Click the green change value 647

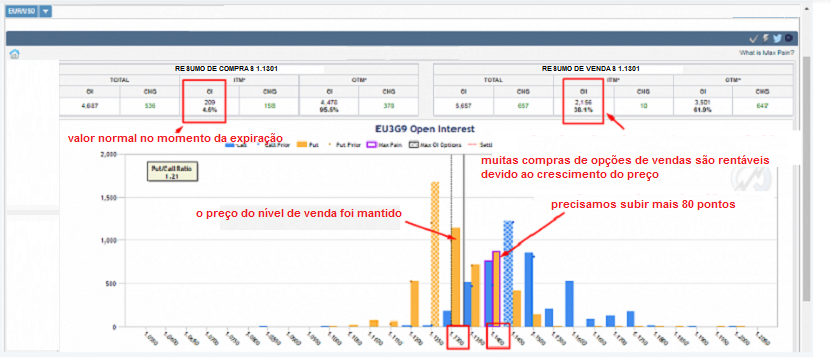pyautogui.click(x=763, y=106)
